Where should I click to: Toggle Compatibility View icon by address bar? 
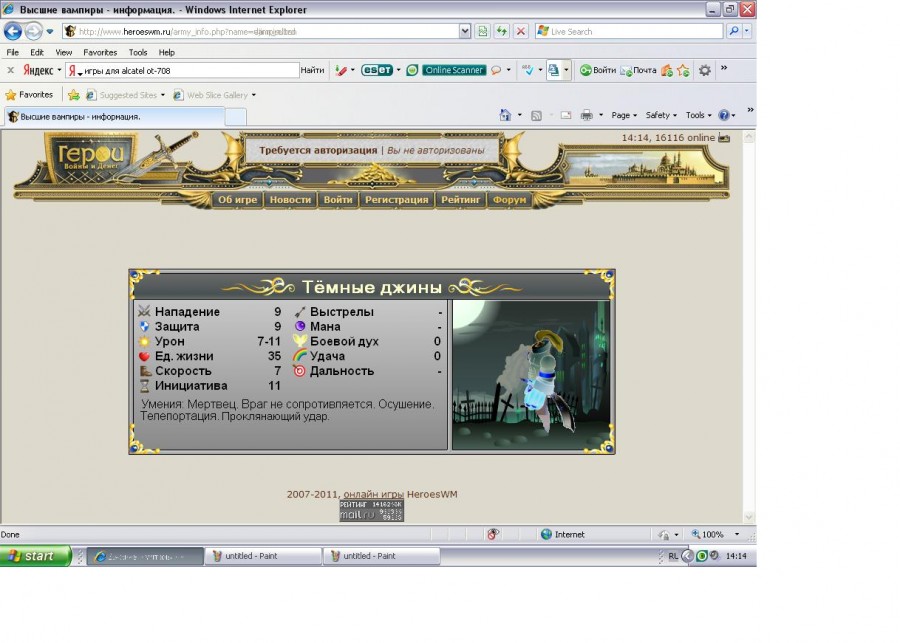pos(483,32)
